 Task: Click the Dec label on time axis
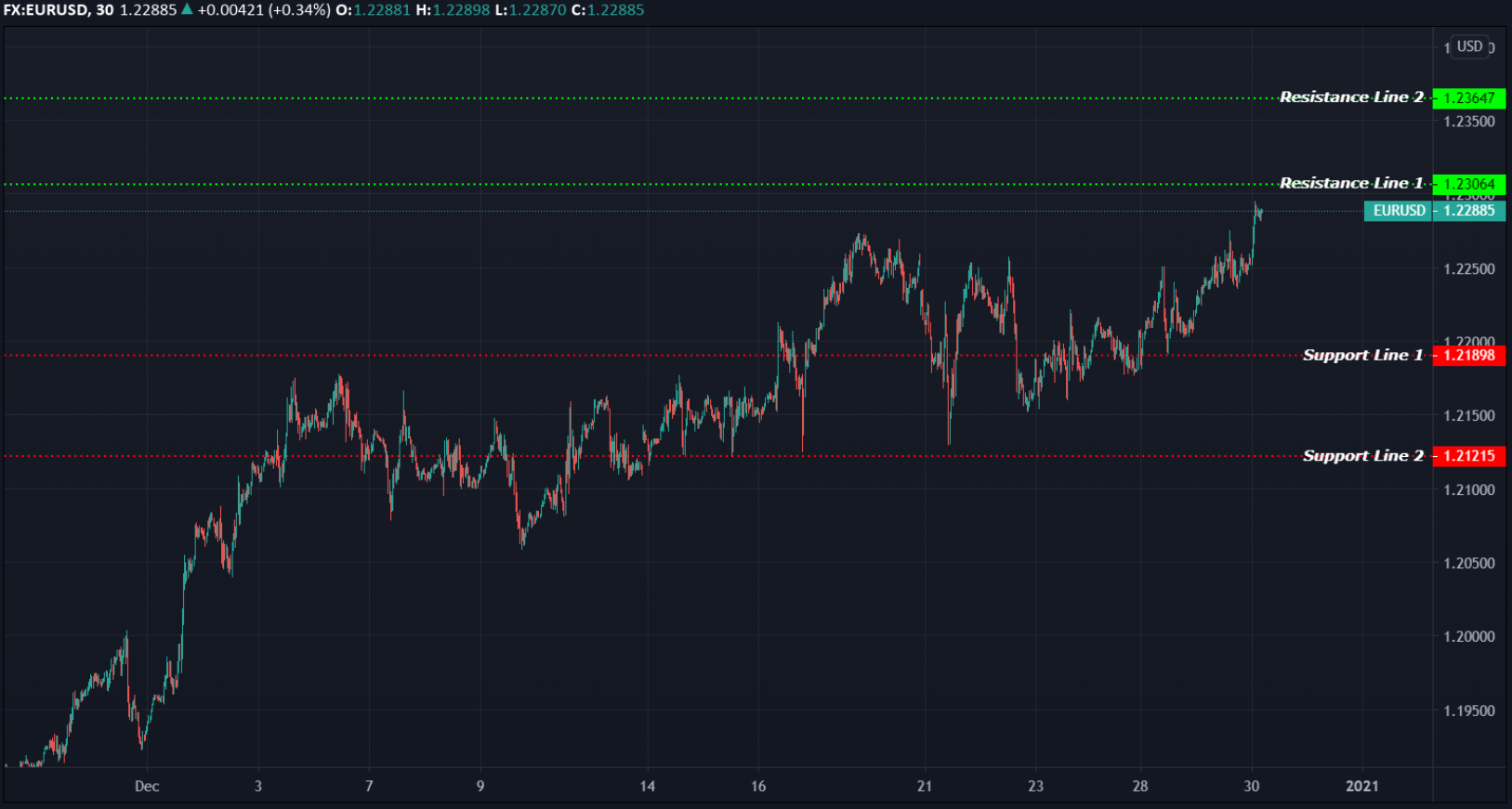coord(147,787)
